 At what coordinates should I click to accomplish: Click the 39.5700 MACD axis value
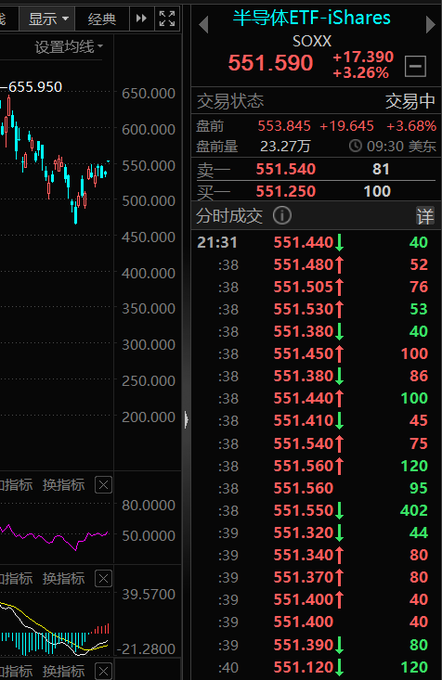click(148, 594)
